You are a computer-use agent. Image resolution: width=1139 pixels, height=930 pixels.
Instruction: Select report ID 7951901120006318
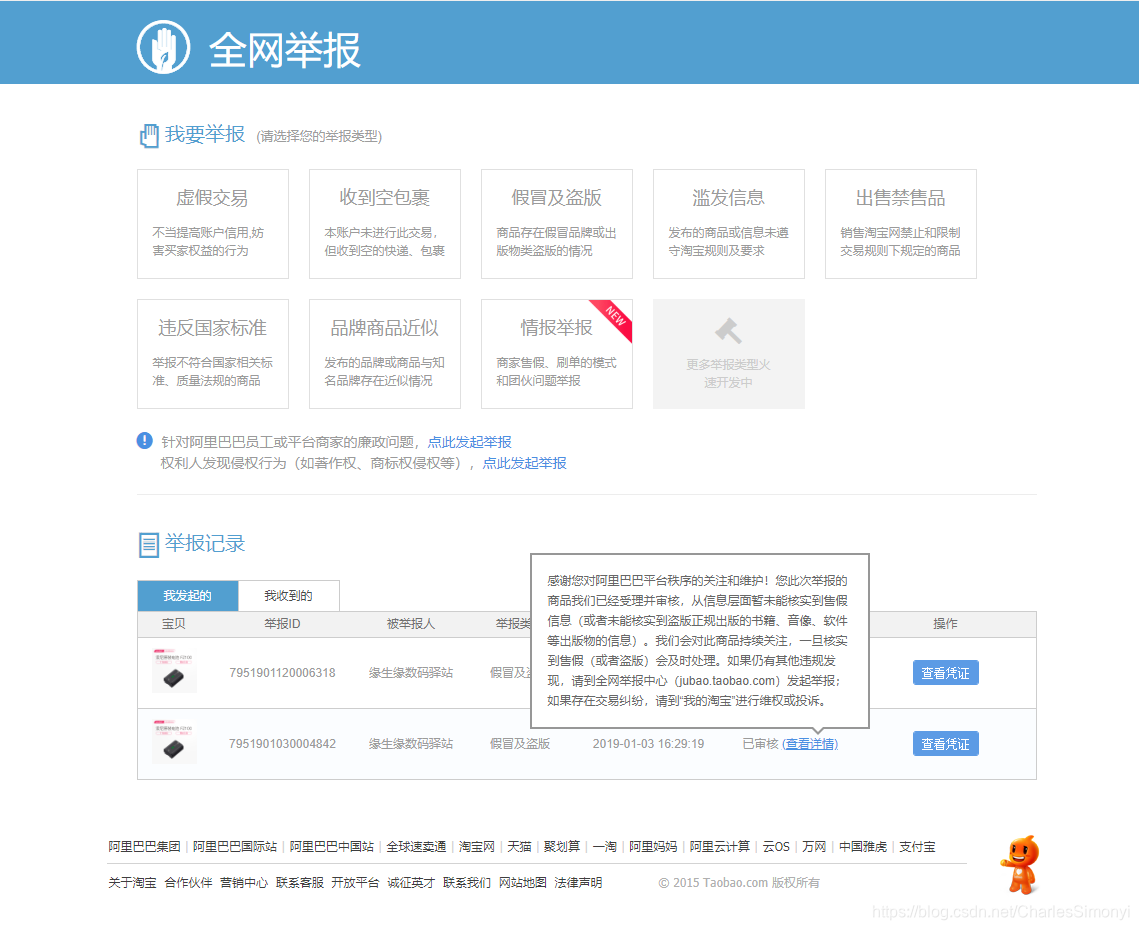[x=283, y=673]
